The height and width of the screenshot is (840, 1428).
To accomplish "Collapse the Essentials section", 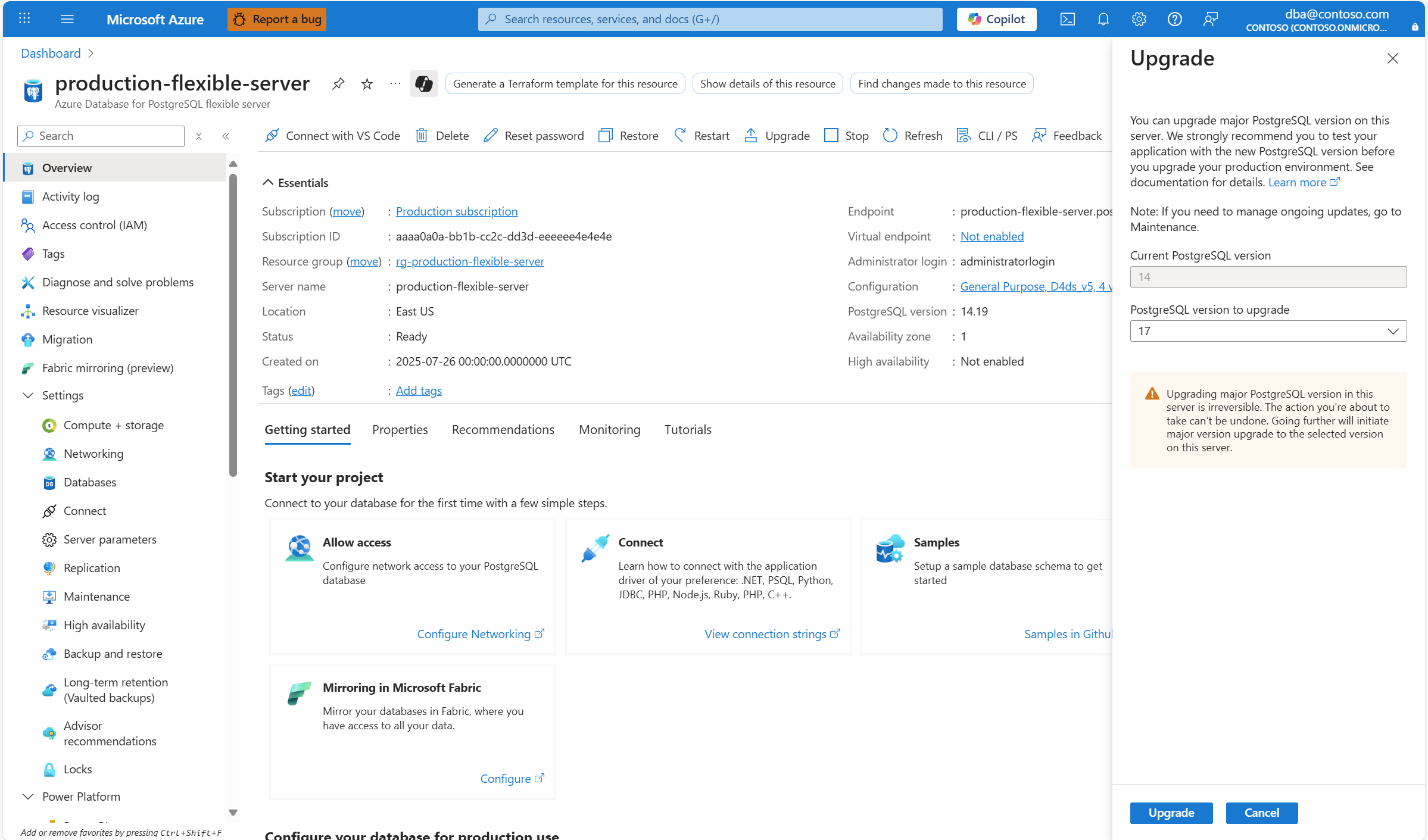I will point(269,183).
